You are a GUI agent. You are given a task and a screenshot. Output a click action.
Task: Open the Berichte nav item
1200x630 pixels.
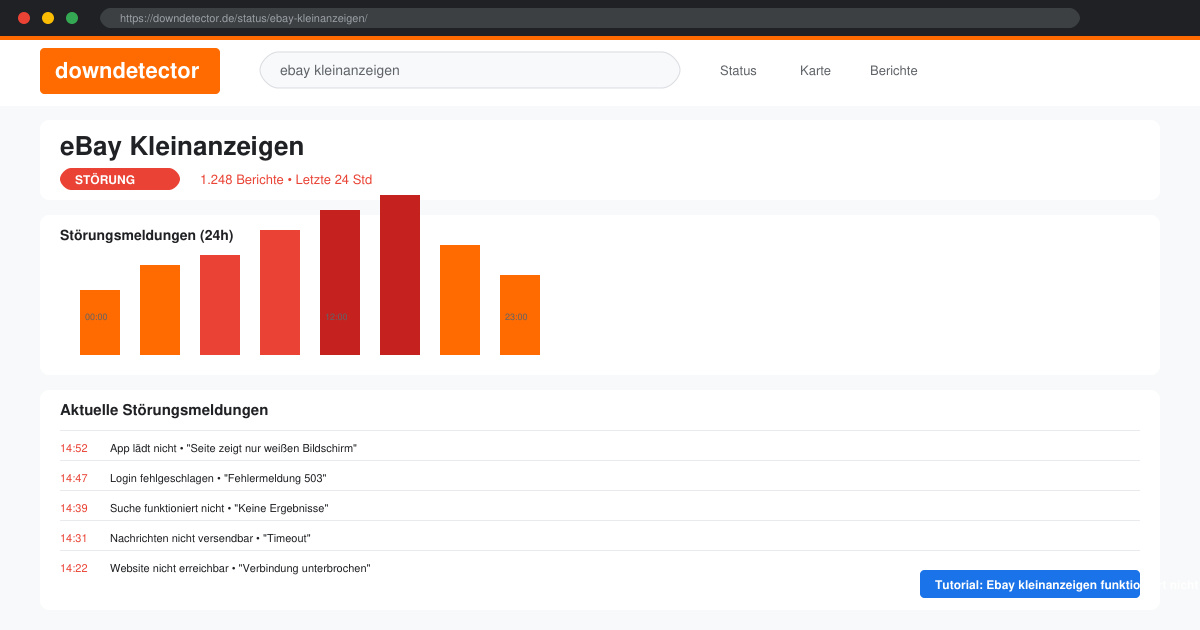coord(894,71)
